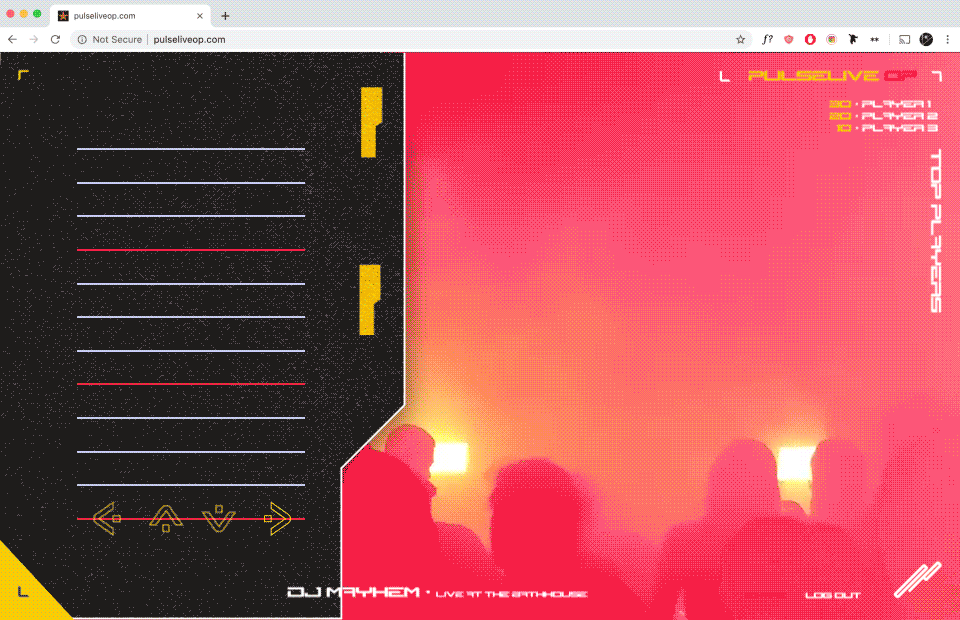Click the LOG OUT link
Image resolution: width=960 pixels, height=620 pixels.
point(833,595)
